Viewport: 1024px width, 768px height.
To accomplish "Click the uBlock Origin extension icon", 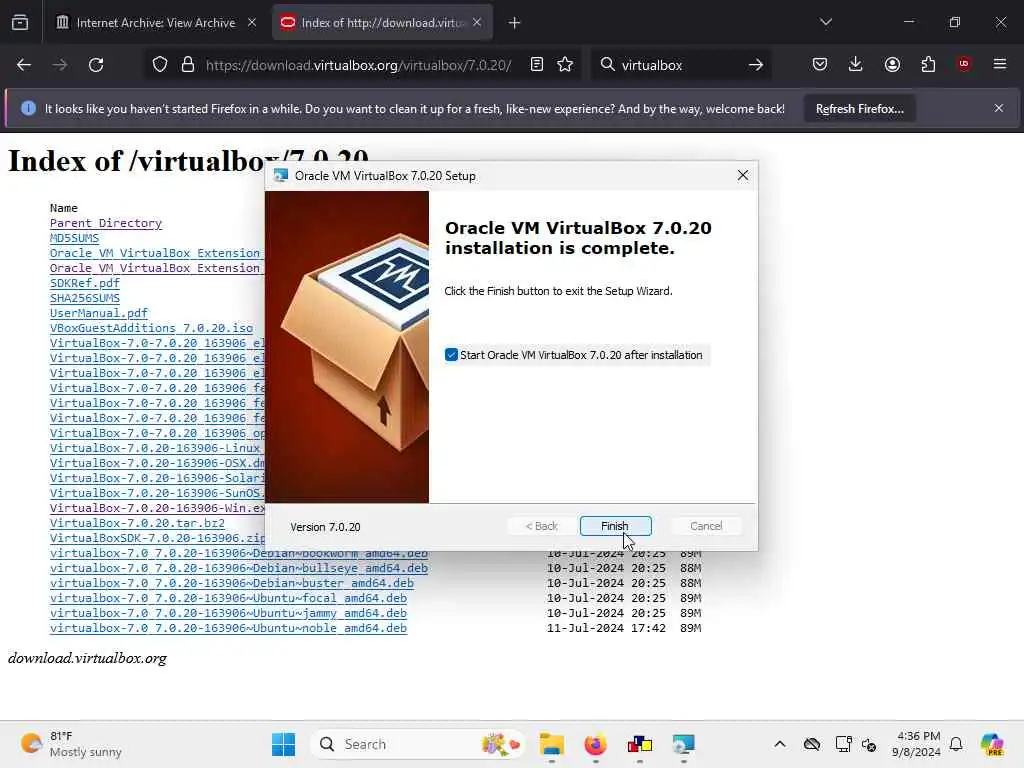I will [964, 64].
